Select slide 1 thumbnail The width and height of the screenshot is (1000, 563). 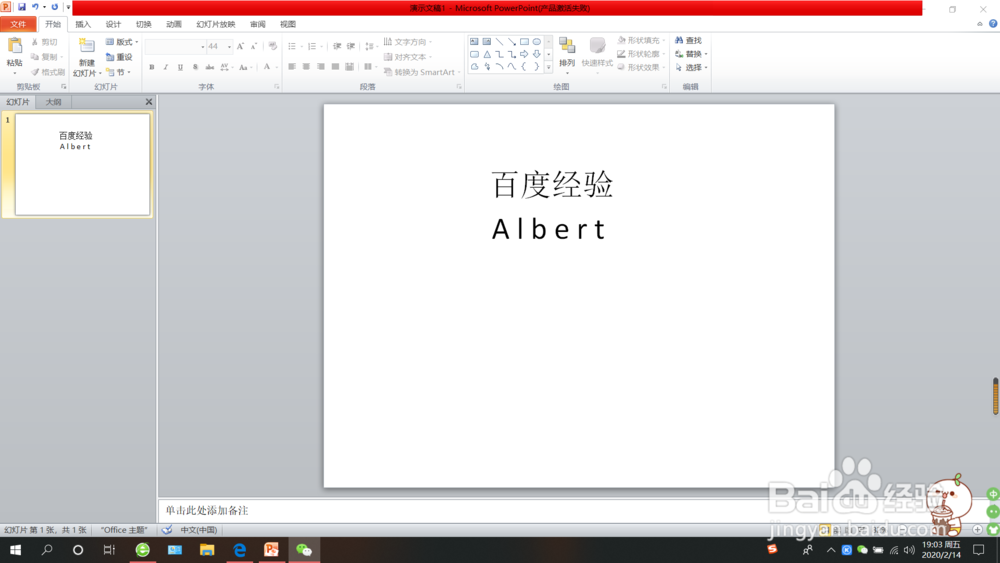(x=82, y=165)
